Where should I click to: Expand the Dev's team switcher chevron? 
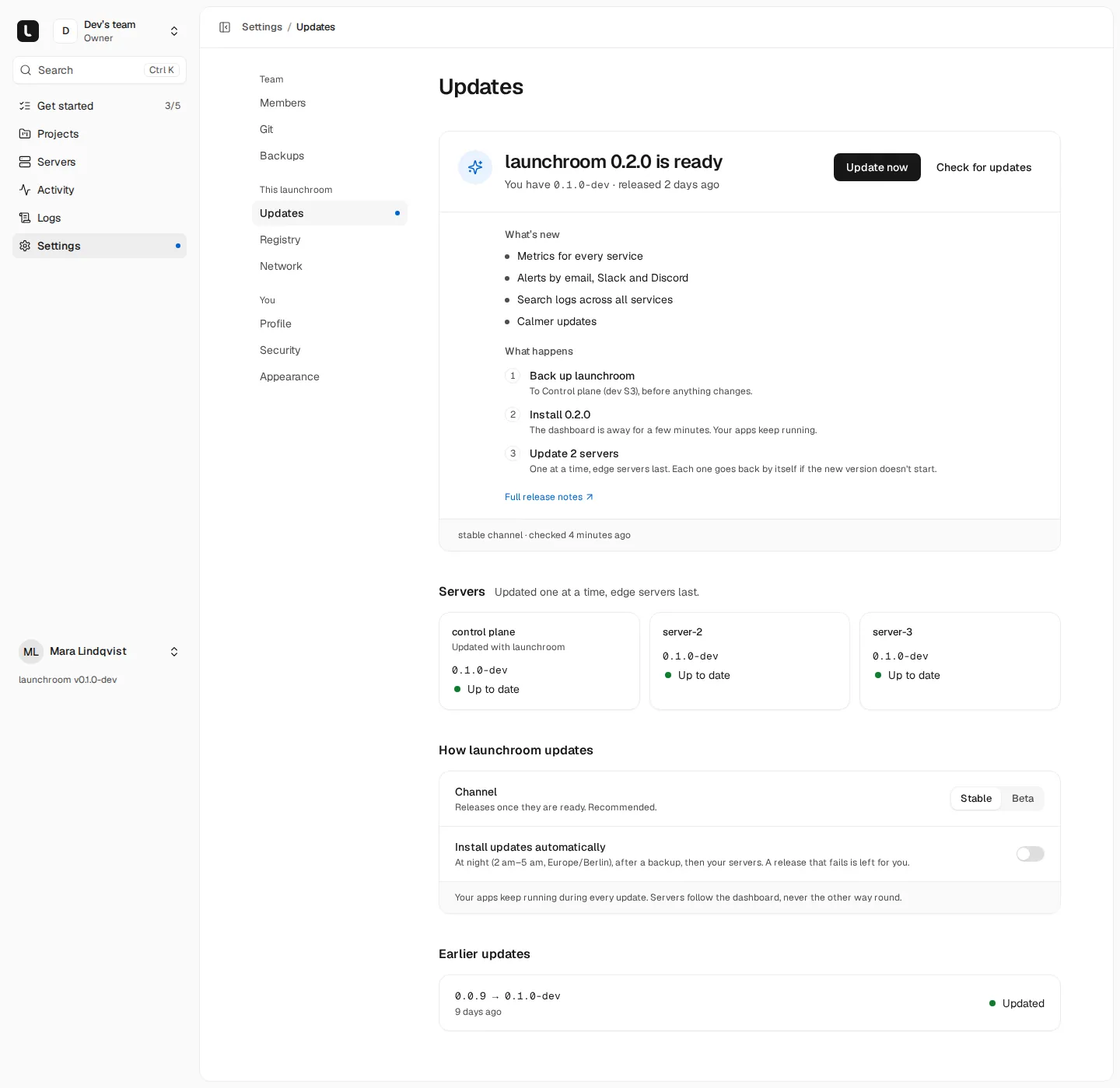point(174,31)
